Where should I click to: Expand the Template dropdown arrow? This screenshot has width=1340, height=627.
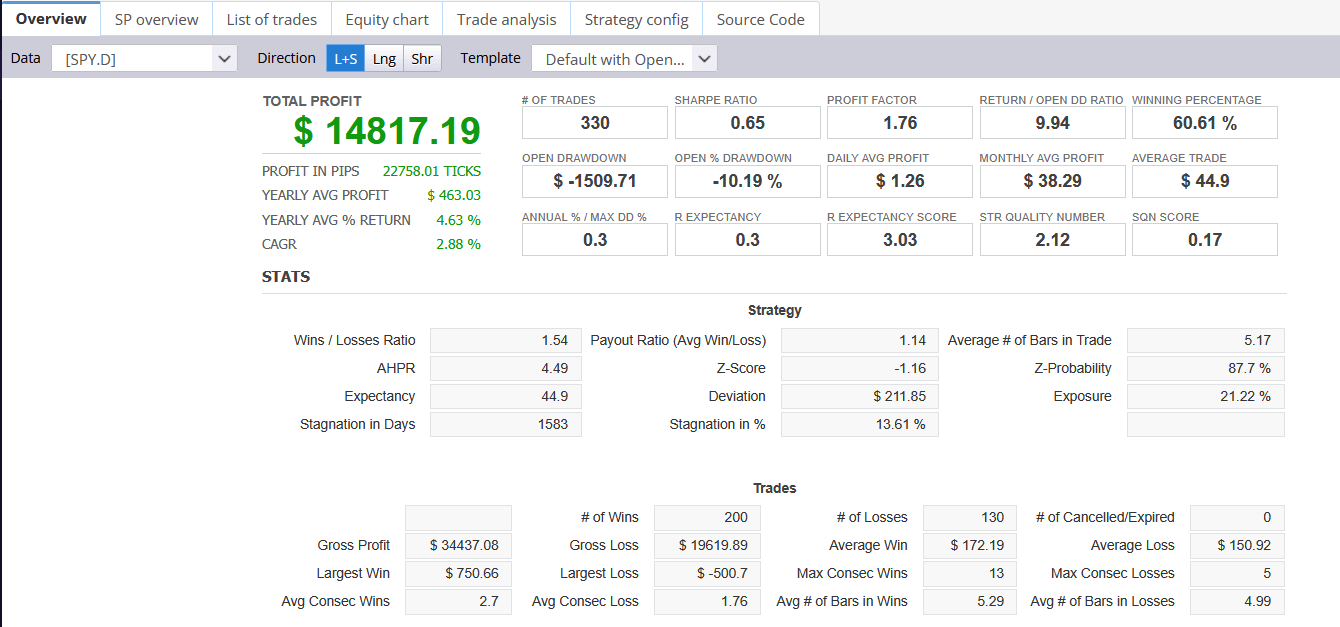705,59
